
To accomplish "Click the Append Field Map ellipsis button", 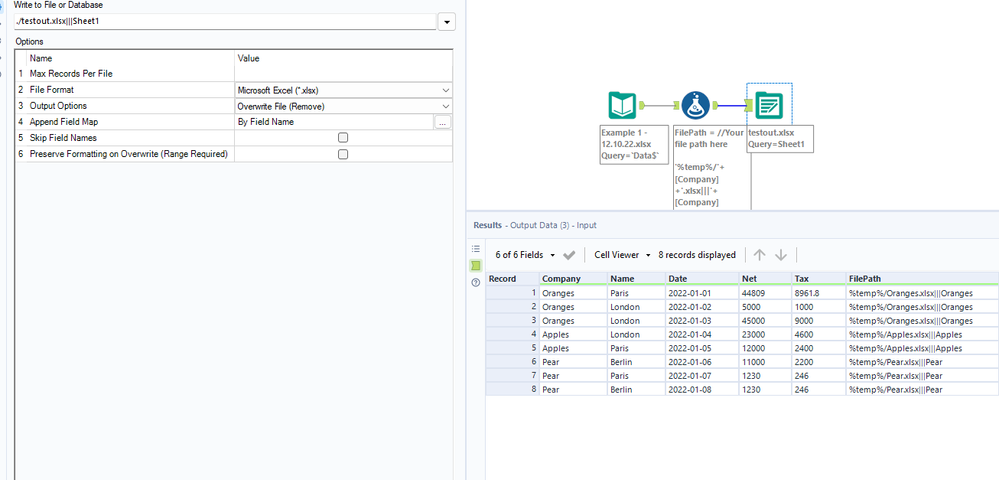I will (443, 122).
